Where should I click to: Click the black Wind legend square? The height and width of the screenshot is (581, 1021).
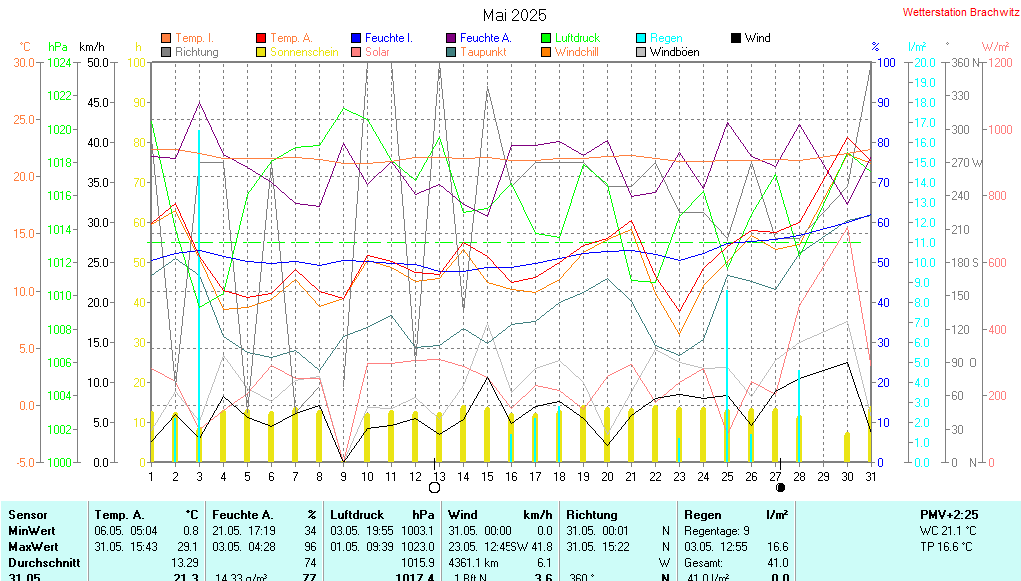coord(736,38)
